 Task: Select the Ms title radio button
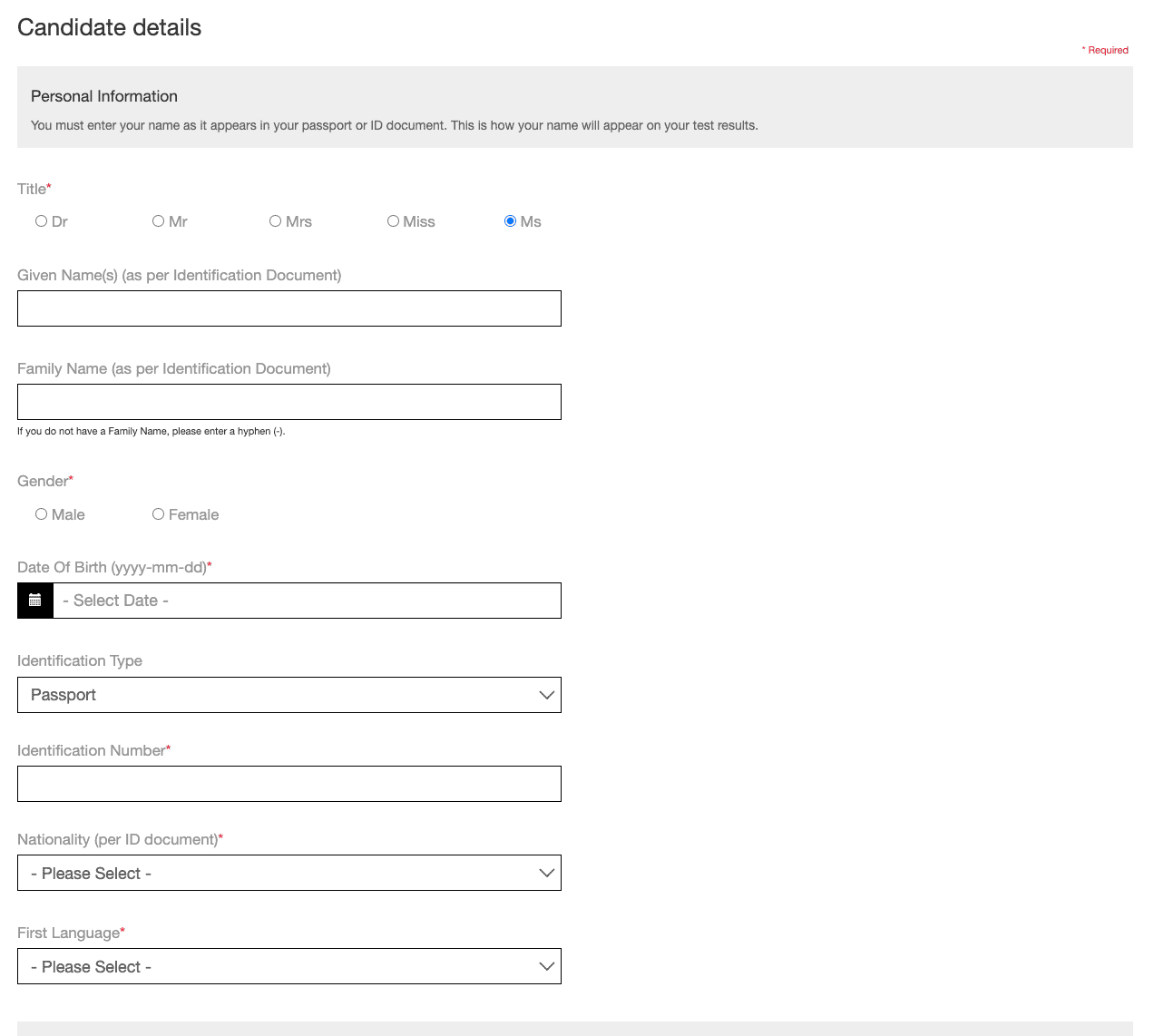(x=511, y=221)
